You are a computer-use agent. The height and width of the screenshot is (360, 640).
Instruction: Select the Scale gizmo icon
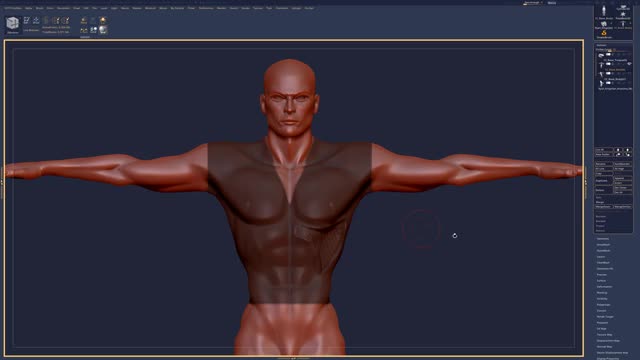pos(56,20)
